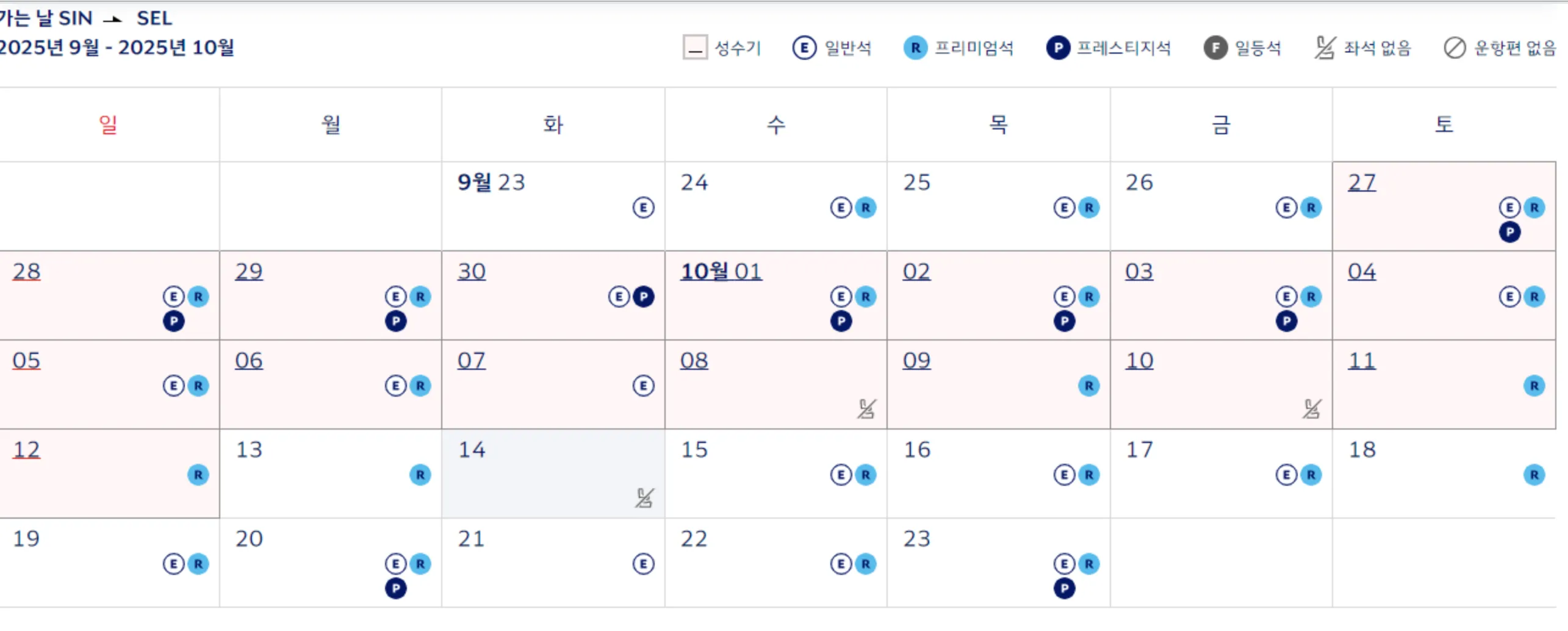
Task: Select October 11 date link
Action: 1362,361
